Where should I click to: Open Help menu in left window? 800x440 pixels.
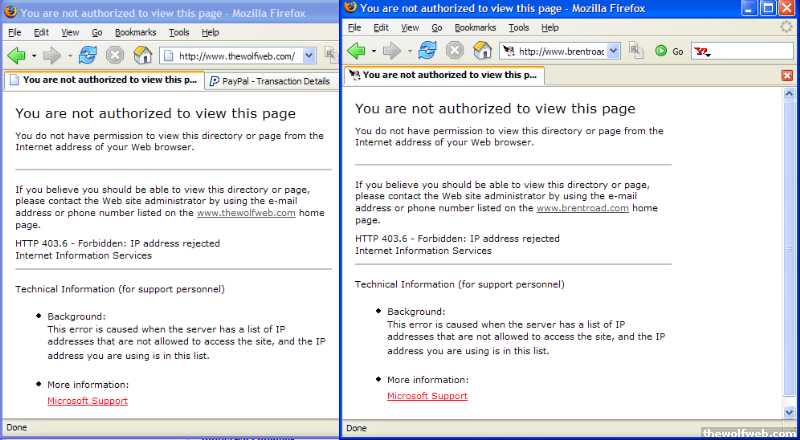[210, 32]
